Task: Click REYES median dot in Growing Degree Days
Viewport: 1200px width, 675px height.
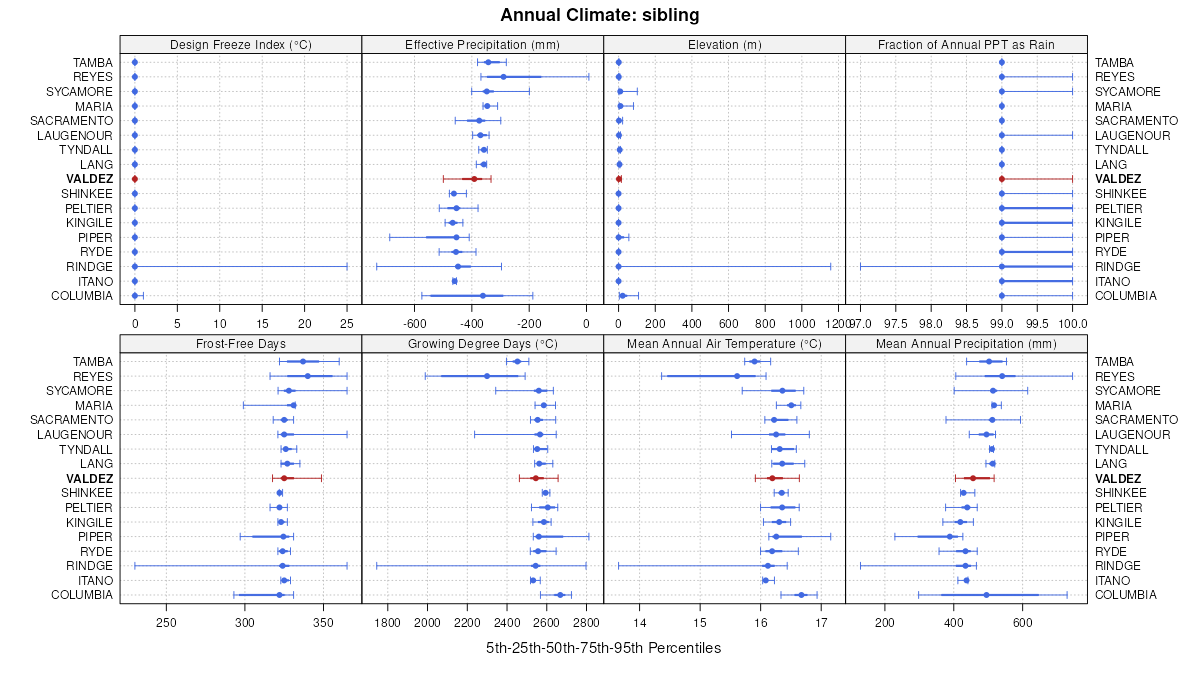Action: coord(487,376)
